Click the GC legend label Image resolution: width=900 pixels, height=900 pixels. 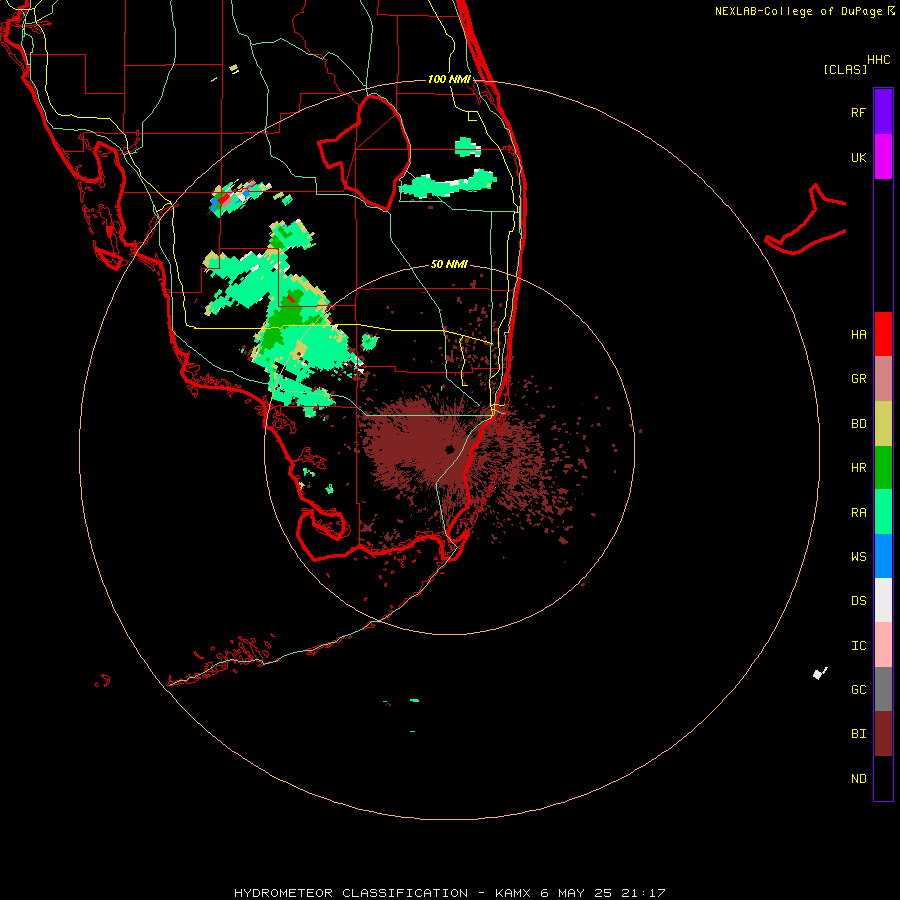pyautogui.click(x=858, y=690)
